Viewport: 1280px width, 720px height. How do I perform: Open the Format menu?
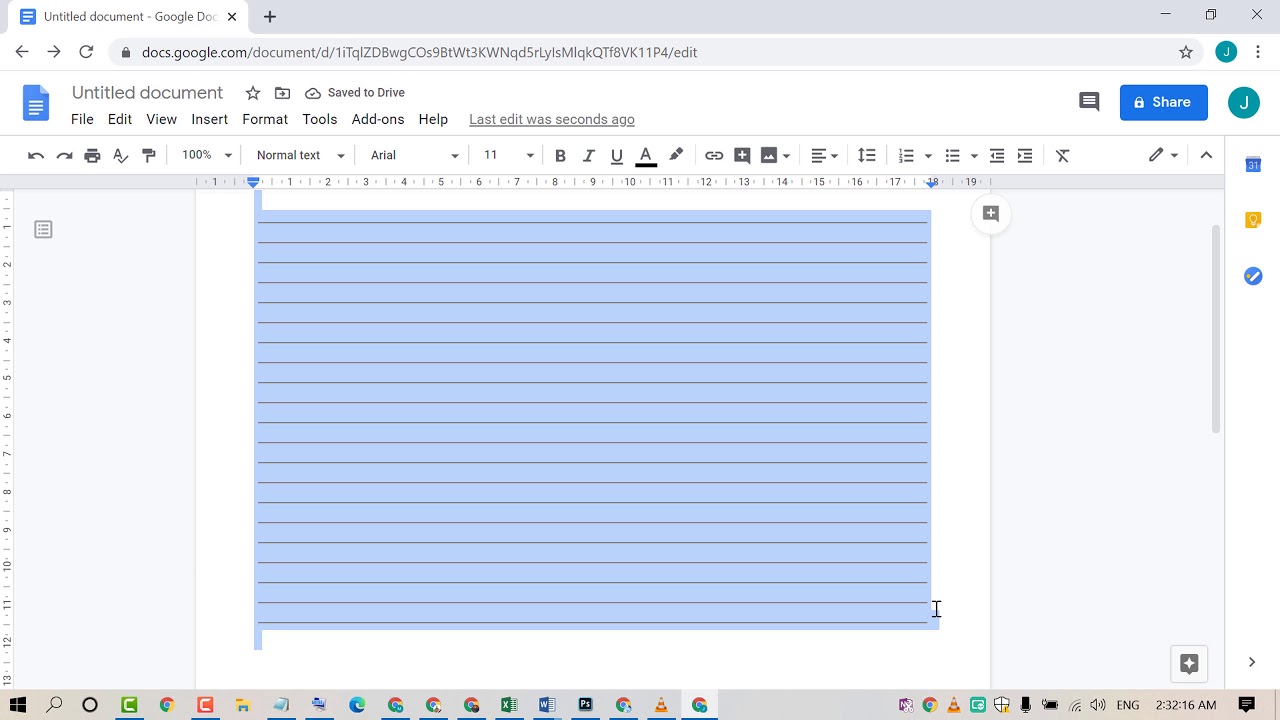point(264,119)
